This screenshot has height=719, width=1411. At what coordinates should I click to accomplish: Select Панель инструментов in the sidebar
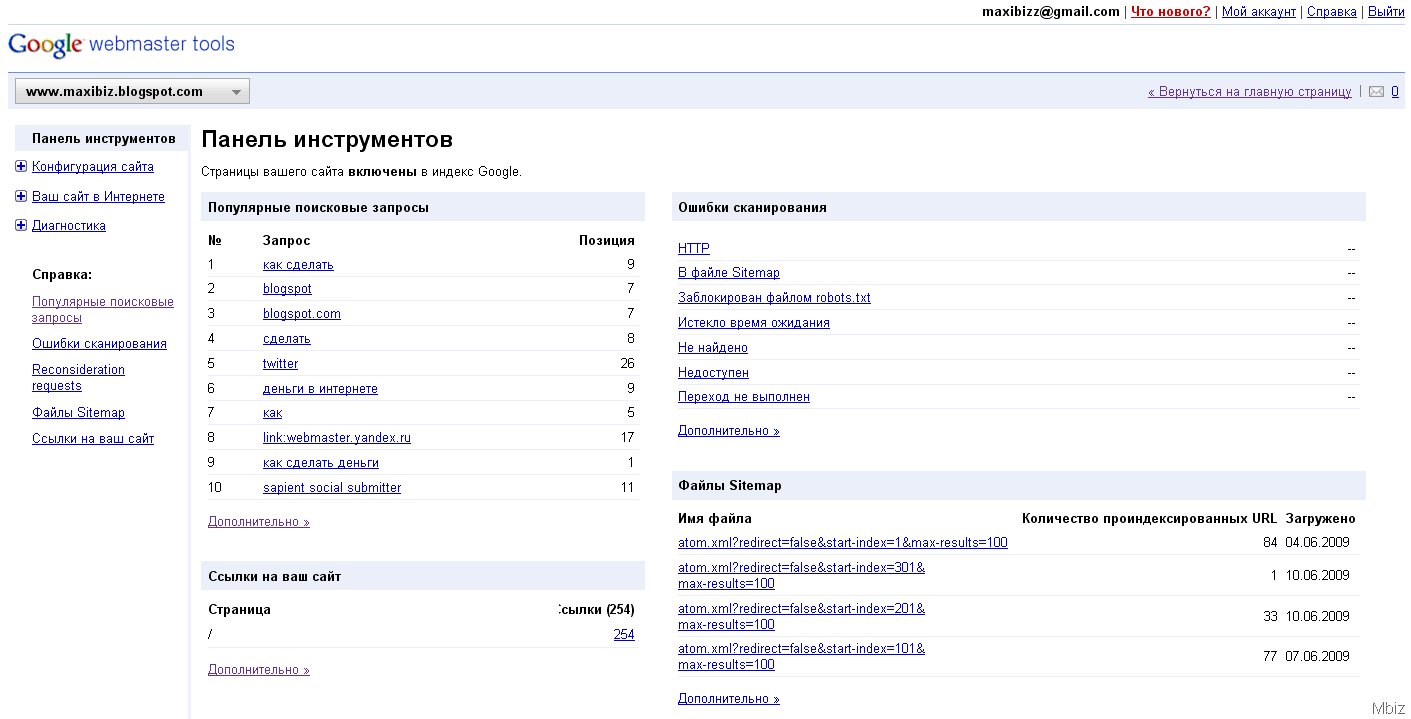(x=104, y=139)
